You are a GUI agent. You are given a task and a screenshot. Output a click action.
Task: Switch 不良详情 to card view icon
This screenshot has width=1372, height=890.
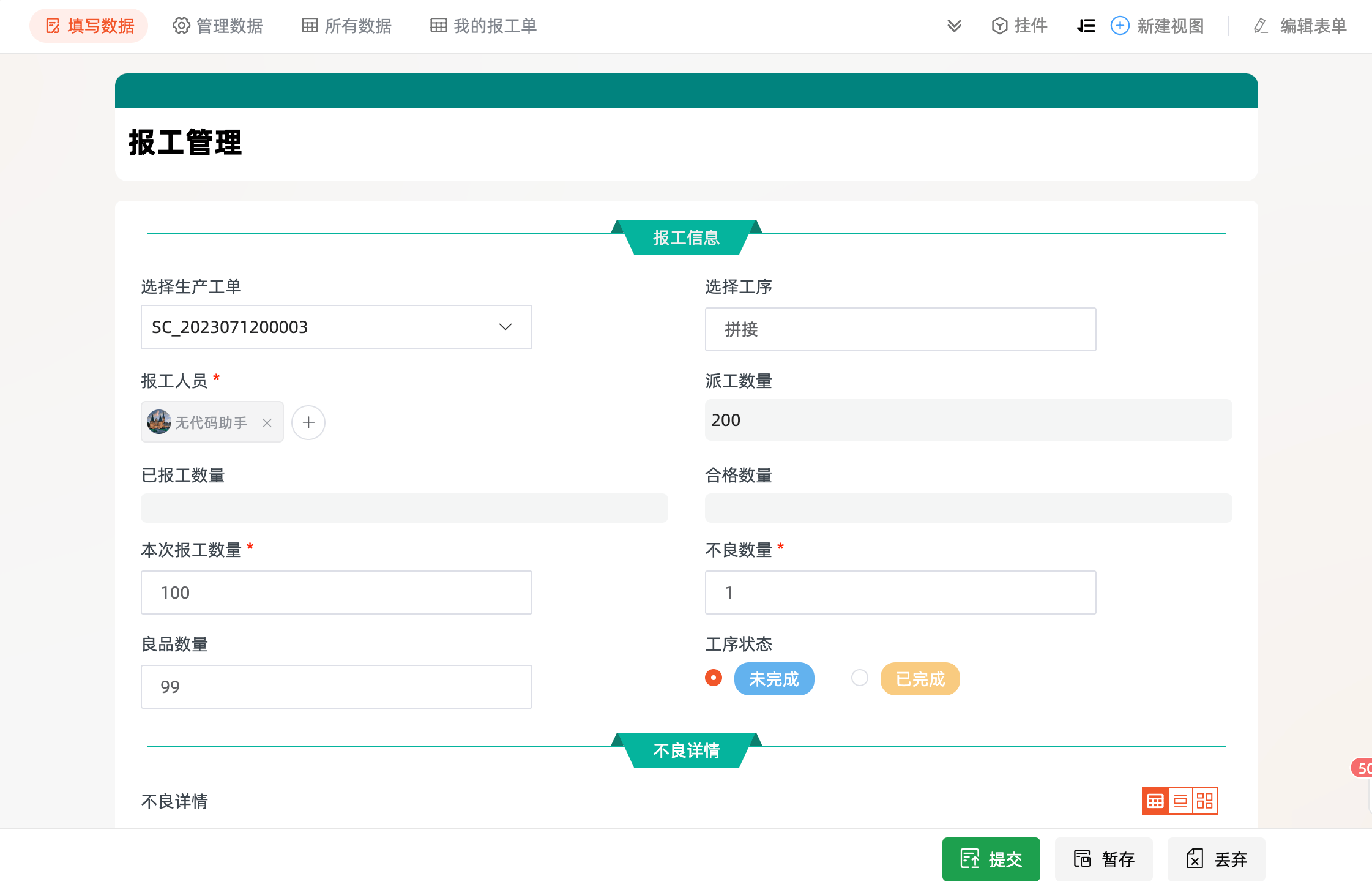[1180, 801]
